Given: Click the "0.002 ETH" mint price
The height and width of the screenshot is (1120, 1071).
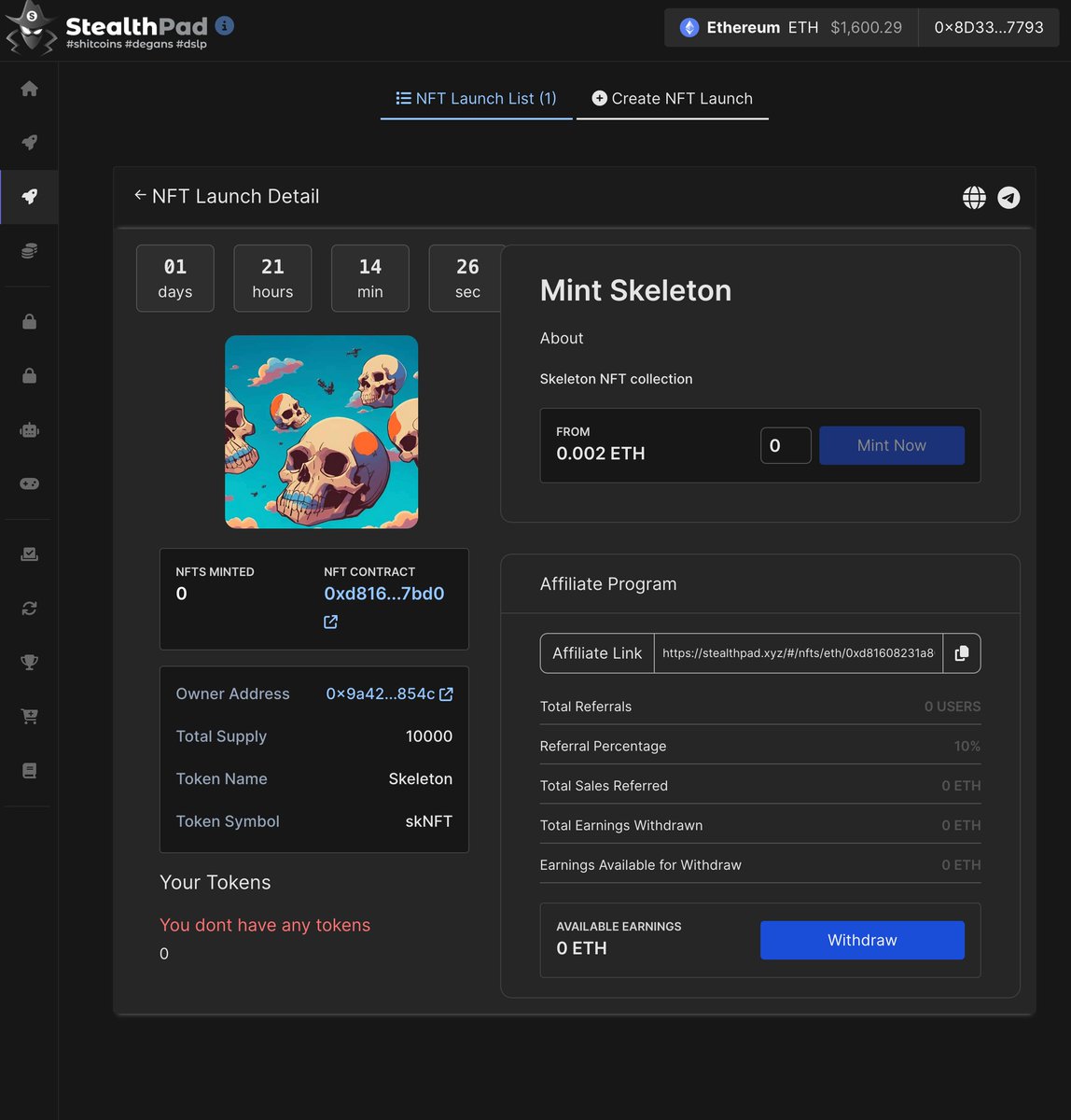Looking at the screenshot, I should (601, 454).
